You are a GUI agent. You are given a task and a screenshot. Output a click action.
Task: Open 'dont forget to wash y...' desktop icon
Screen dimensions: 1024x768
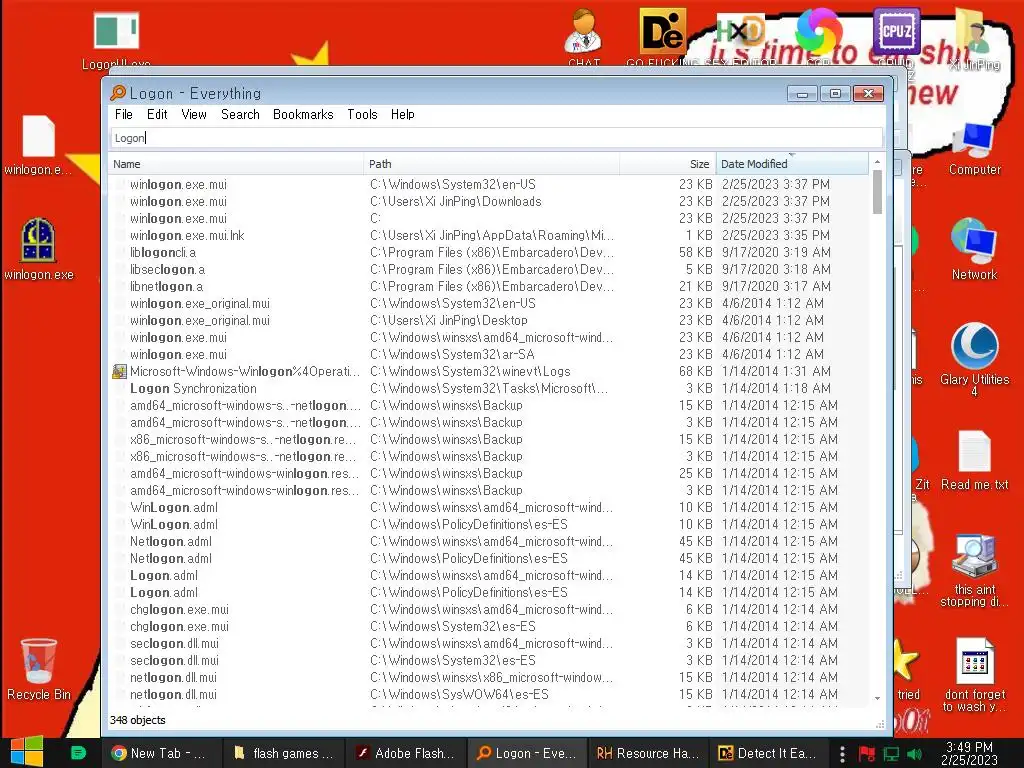click(x=974, y=675)
